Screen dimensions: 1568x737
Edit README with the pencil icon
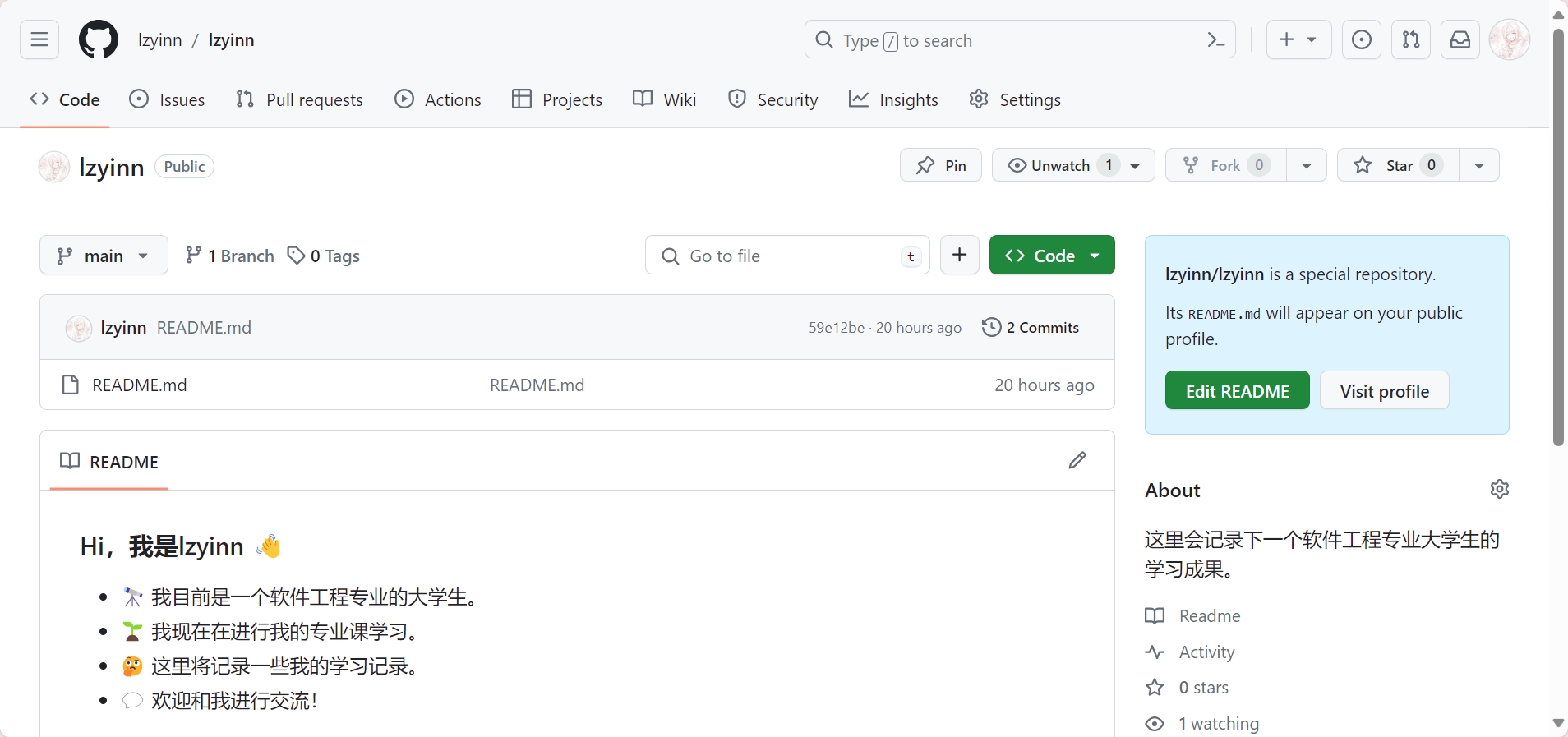click(1077, 460)
